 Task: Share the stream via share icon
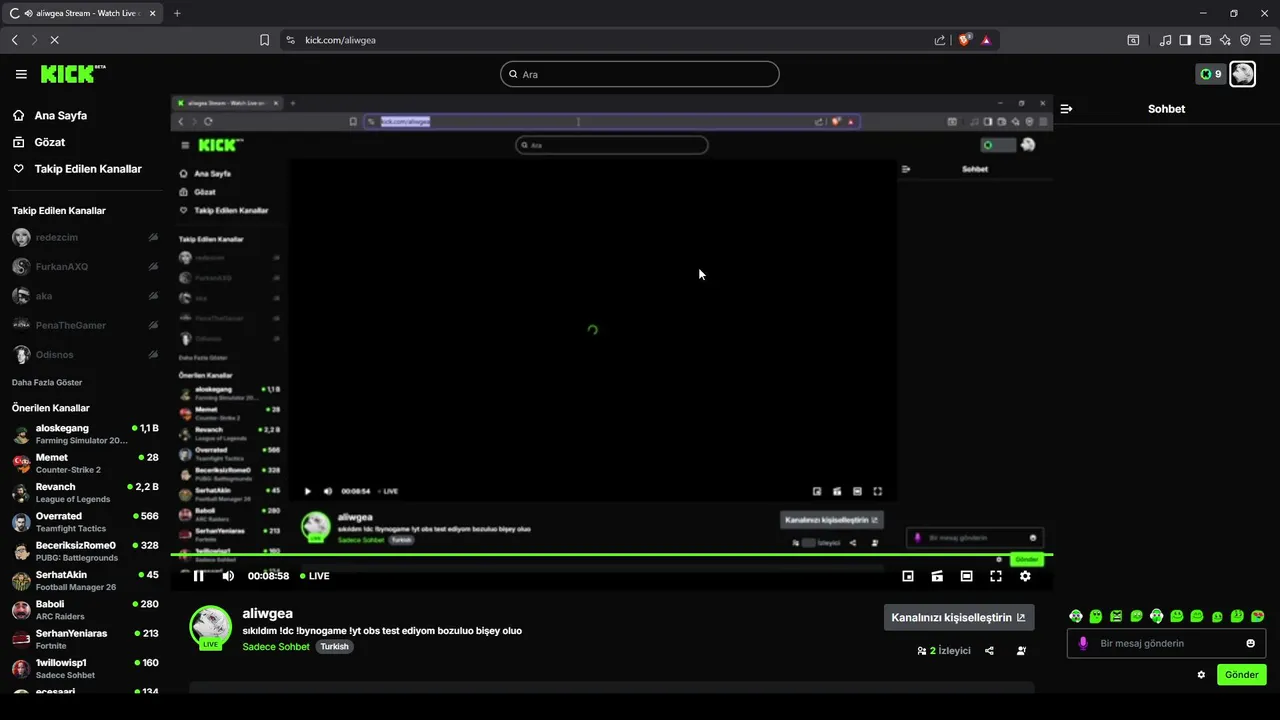coord(989,651)
